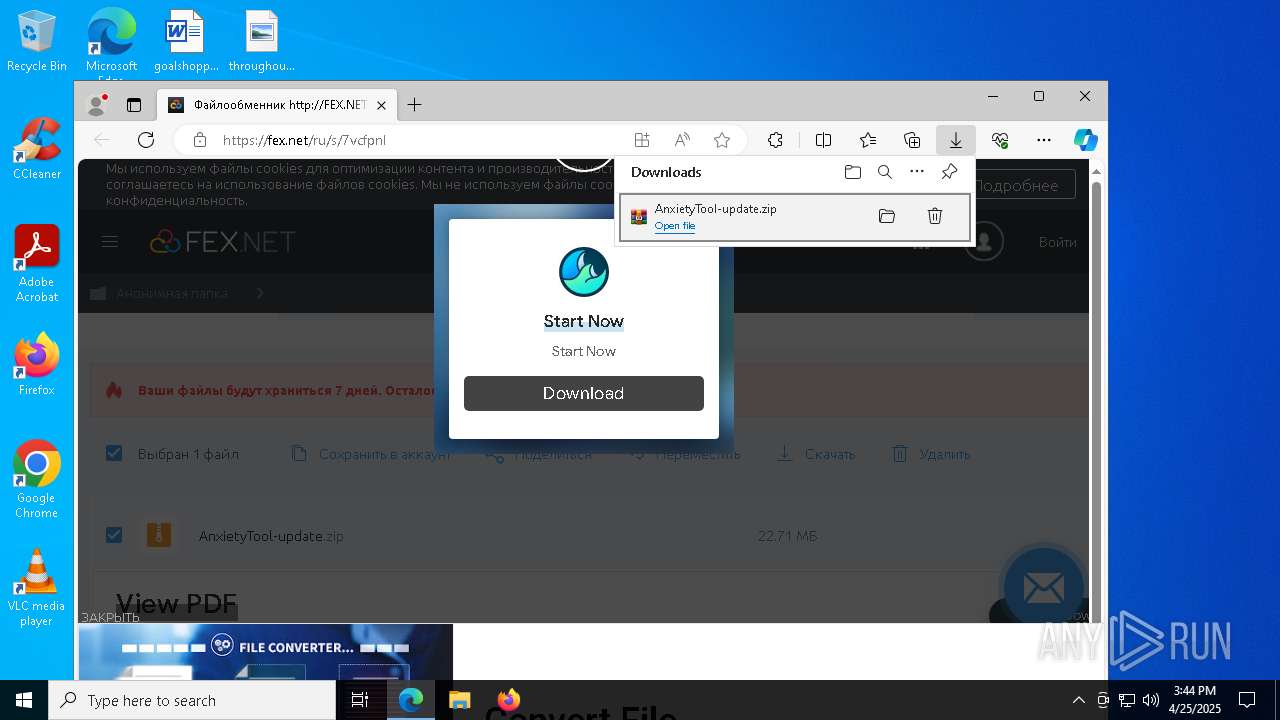The width and height of the screenshot is (1280, 720).
Task: Click the Удалить delete action
Action: tap(931, 454)
